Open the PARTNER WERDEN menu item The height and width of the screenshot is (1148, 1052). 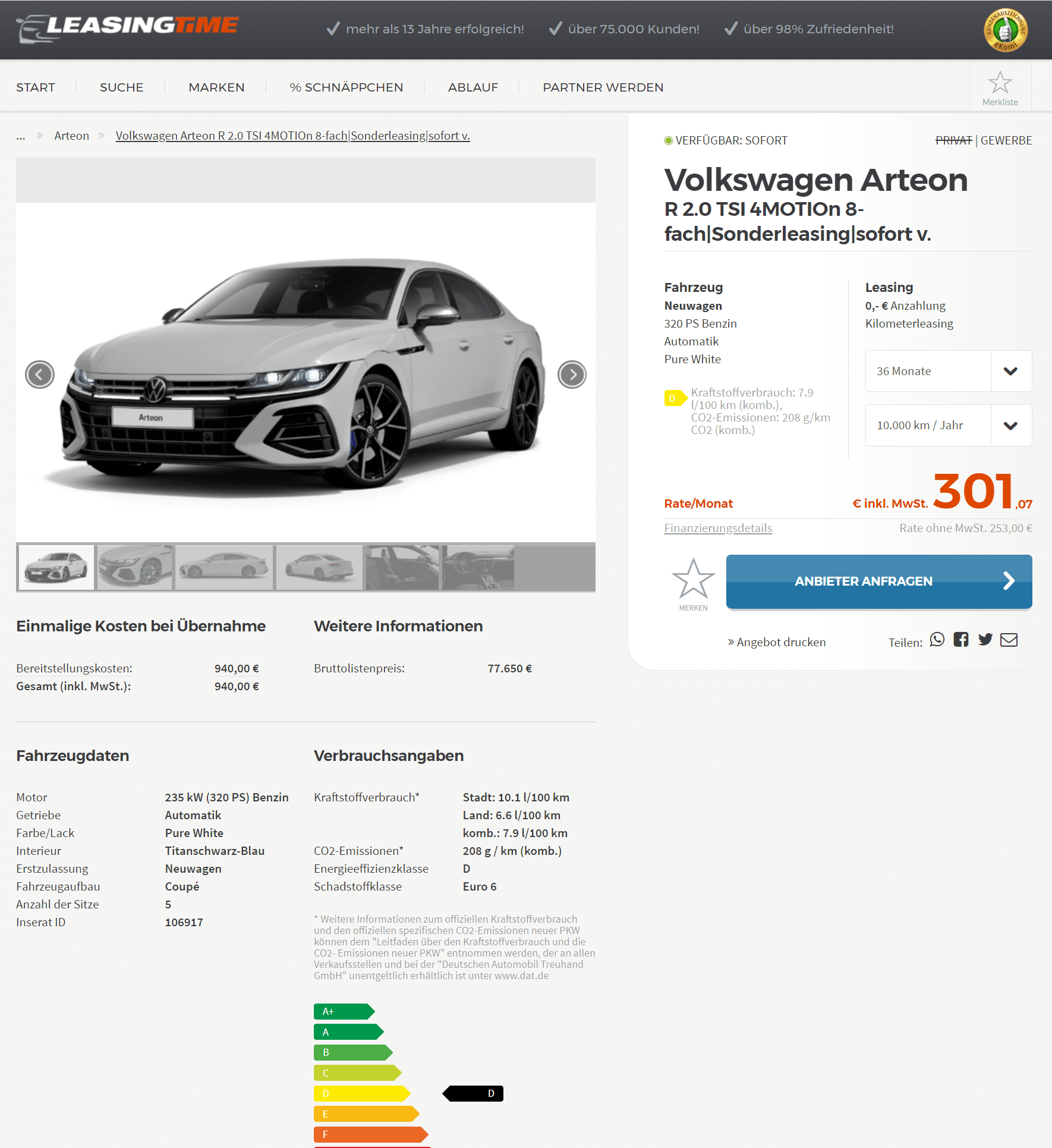pyautogui.click(x=603, y=87)
